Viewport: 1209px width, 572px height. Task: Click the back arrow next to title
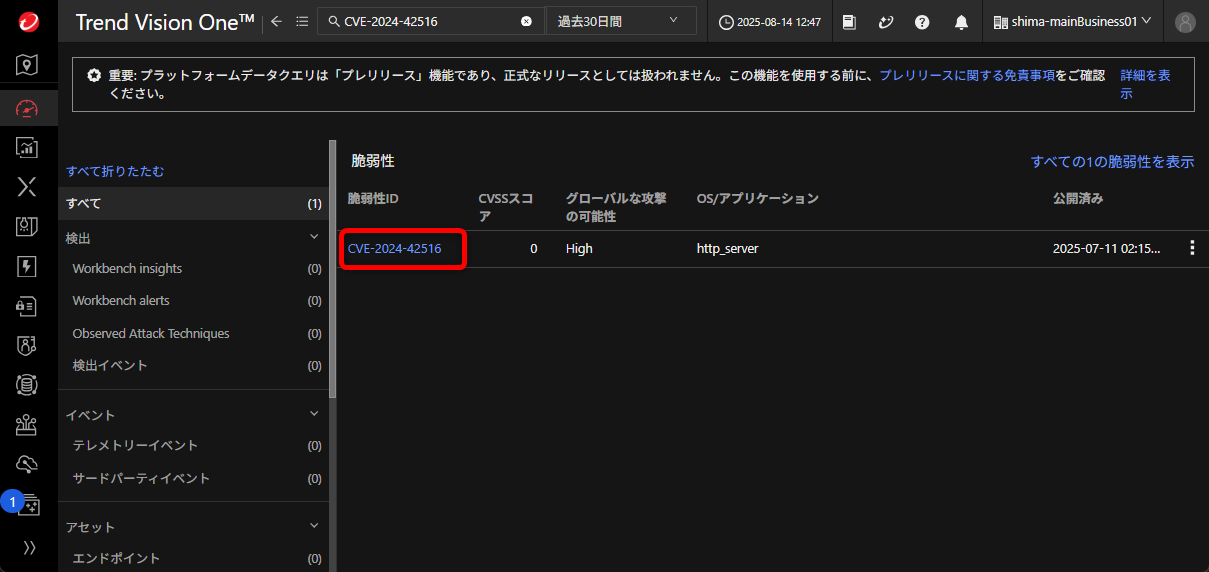[x=277, y=21]
